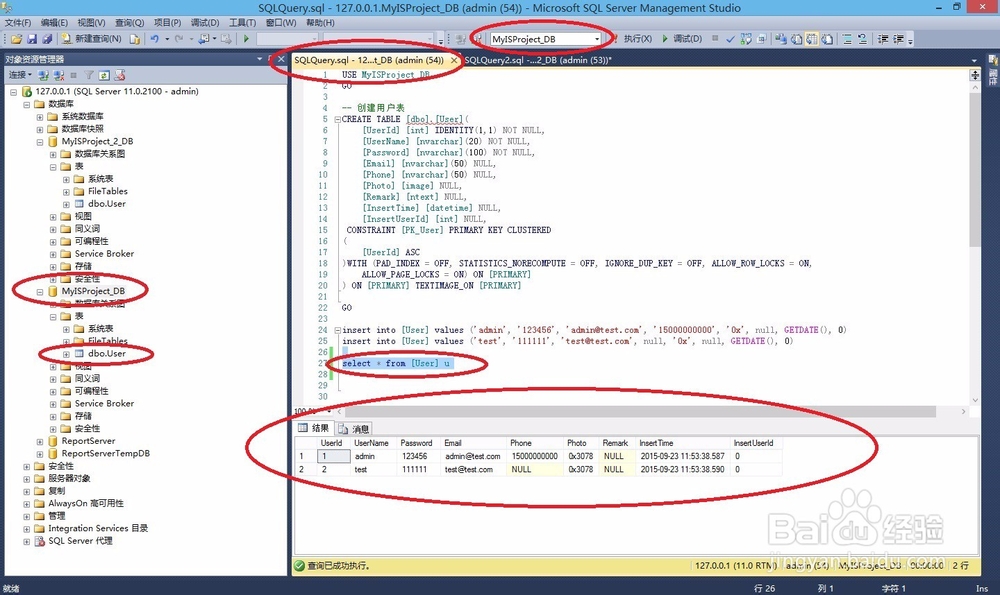Click the Connect Object Explorer icon
This screenshot has height=595, width=1000.
click(x=43, y=75)
